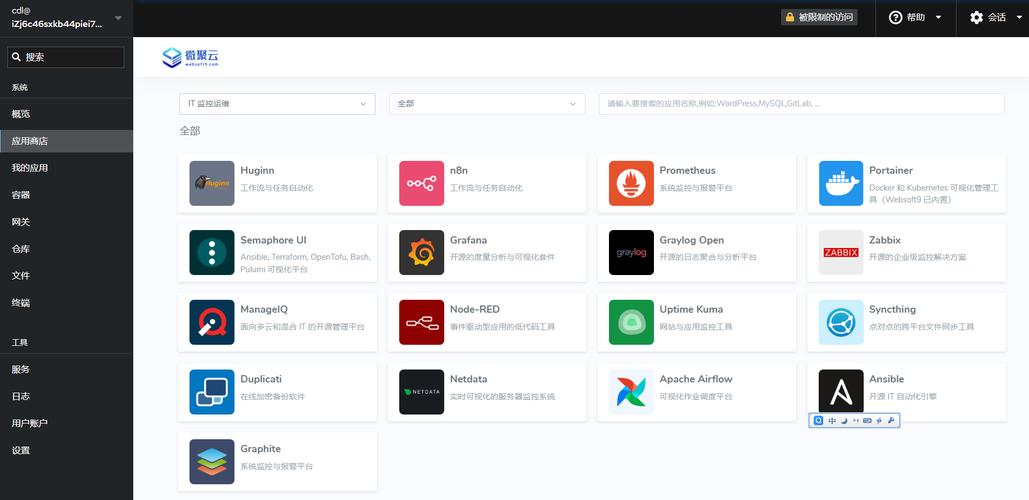Expand the IT 监控运维 category dropdown
Screen dimensions: 1029x500
click(x=277, y=104)
